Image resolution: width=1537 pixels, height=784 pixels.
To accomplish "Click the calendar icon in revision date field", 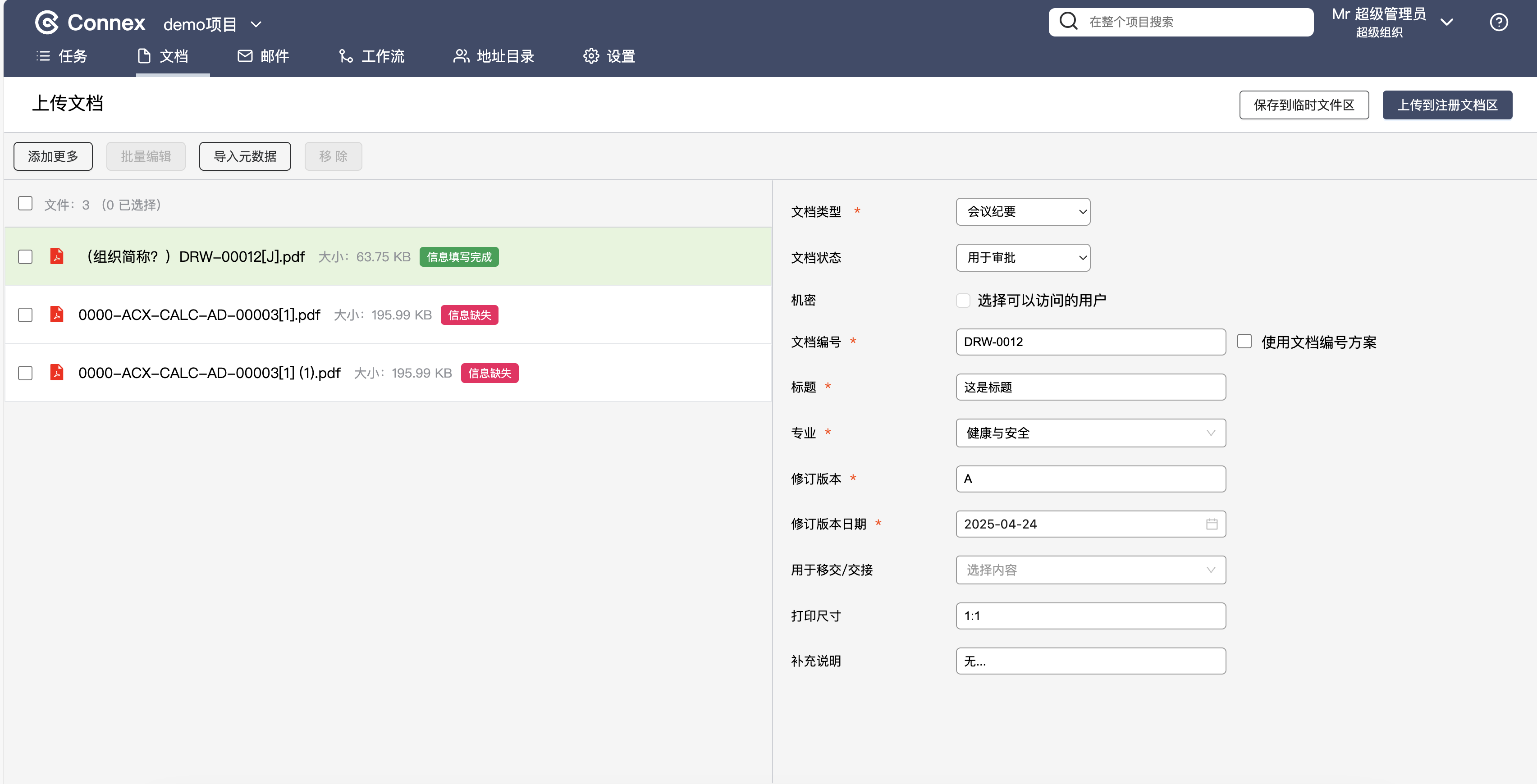I will [x=1211, y=524].
